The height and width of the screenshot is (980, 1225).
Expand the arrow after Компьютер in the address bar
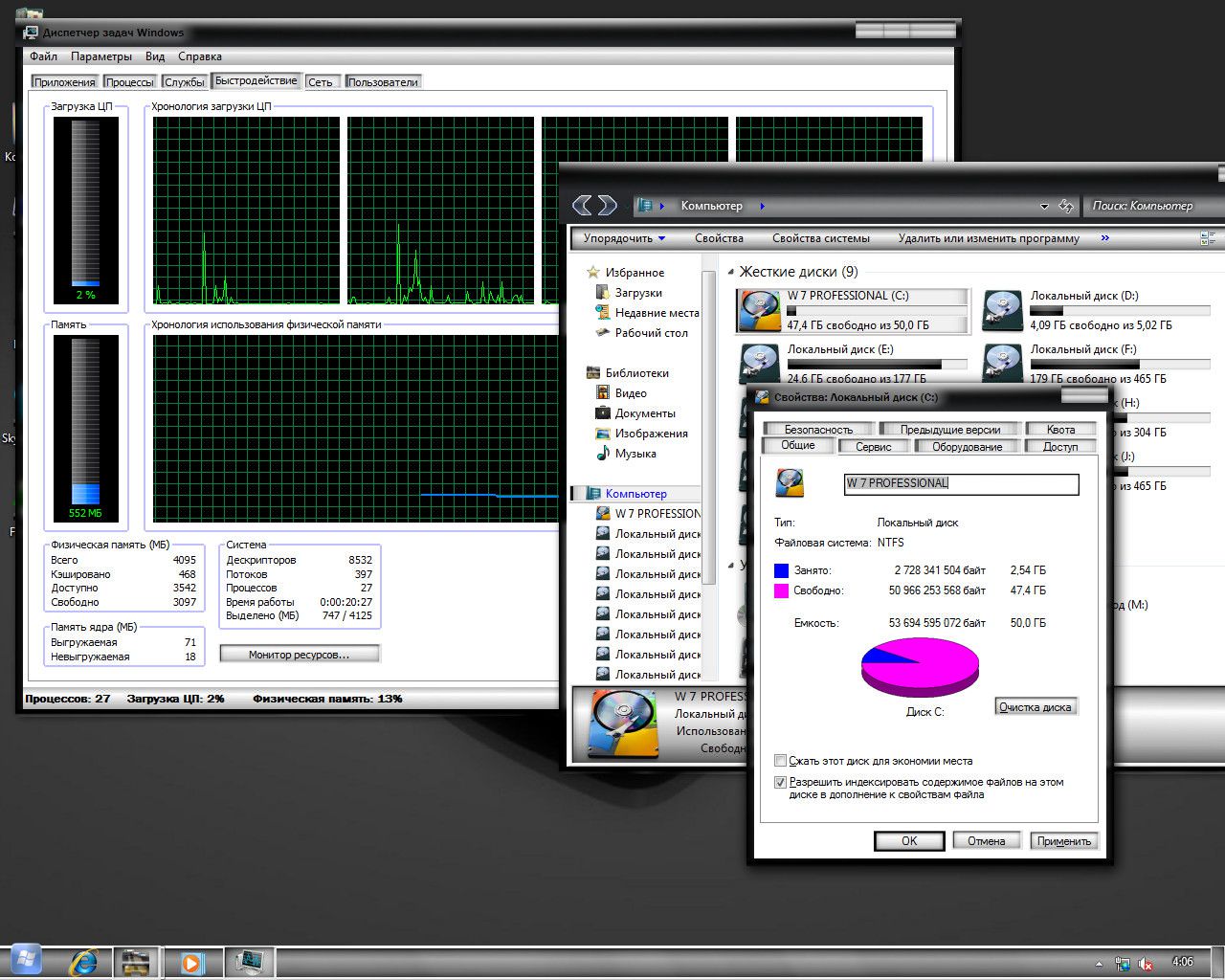pos(762,206)
